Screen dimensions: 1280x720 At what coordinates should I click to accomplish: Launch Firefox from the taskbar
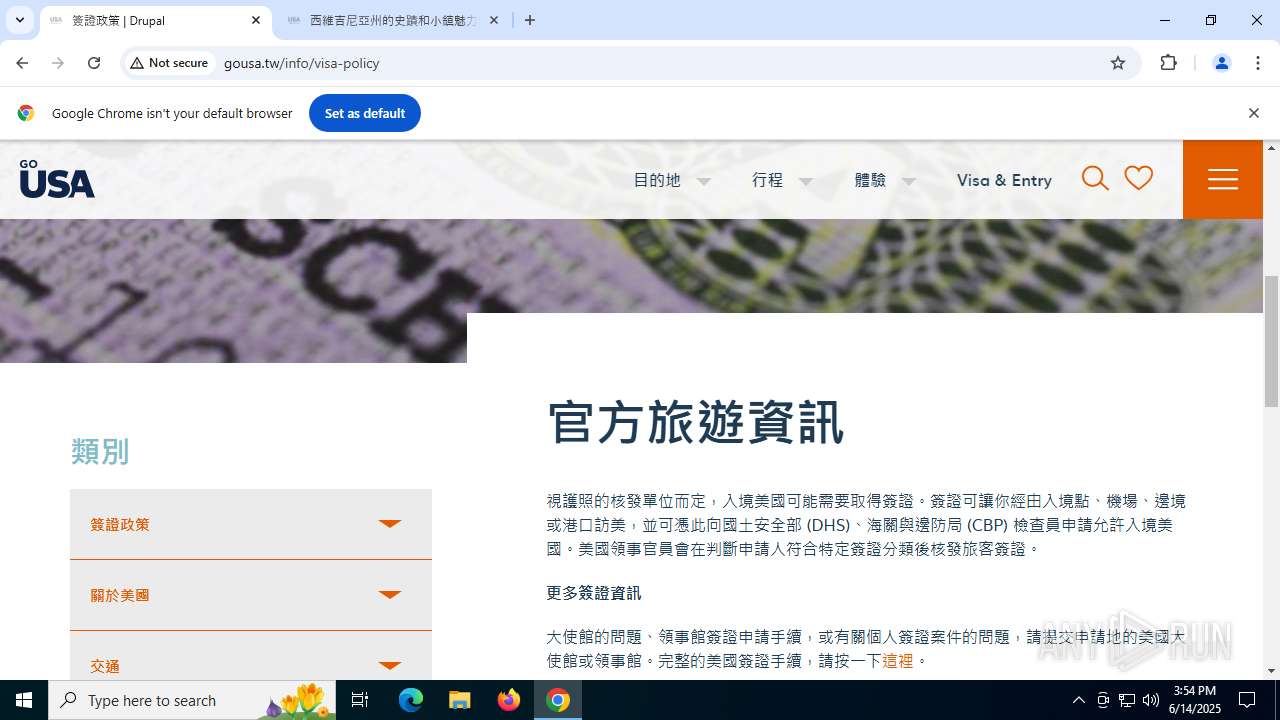pyautogui.click(x=509, y=700)
